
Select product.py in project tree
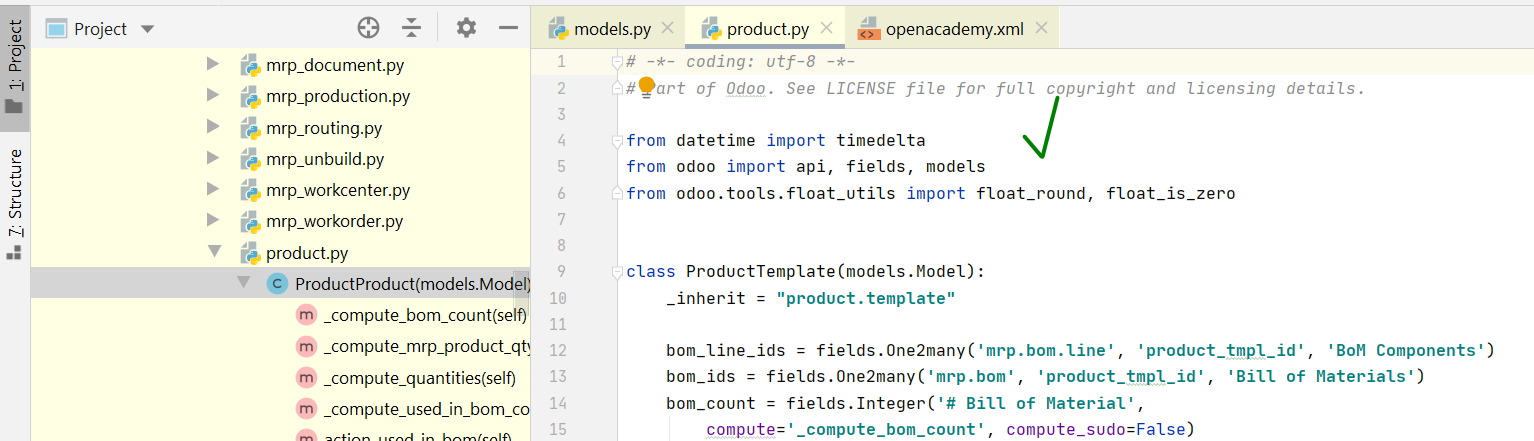coord(307,253)
